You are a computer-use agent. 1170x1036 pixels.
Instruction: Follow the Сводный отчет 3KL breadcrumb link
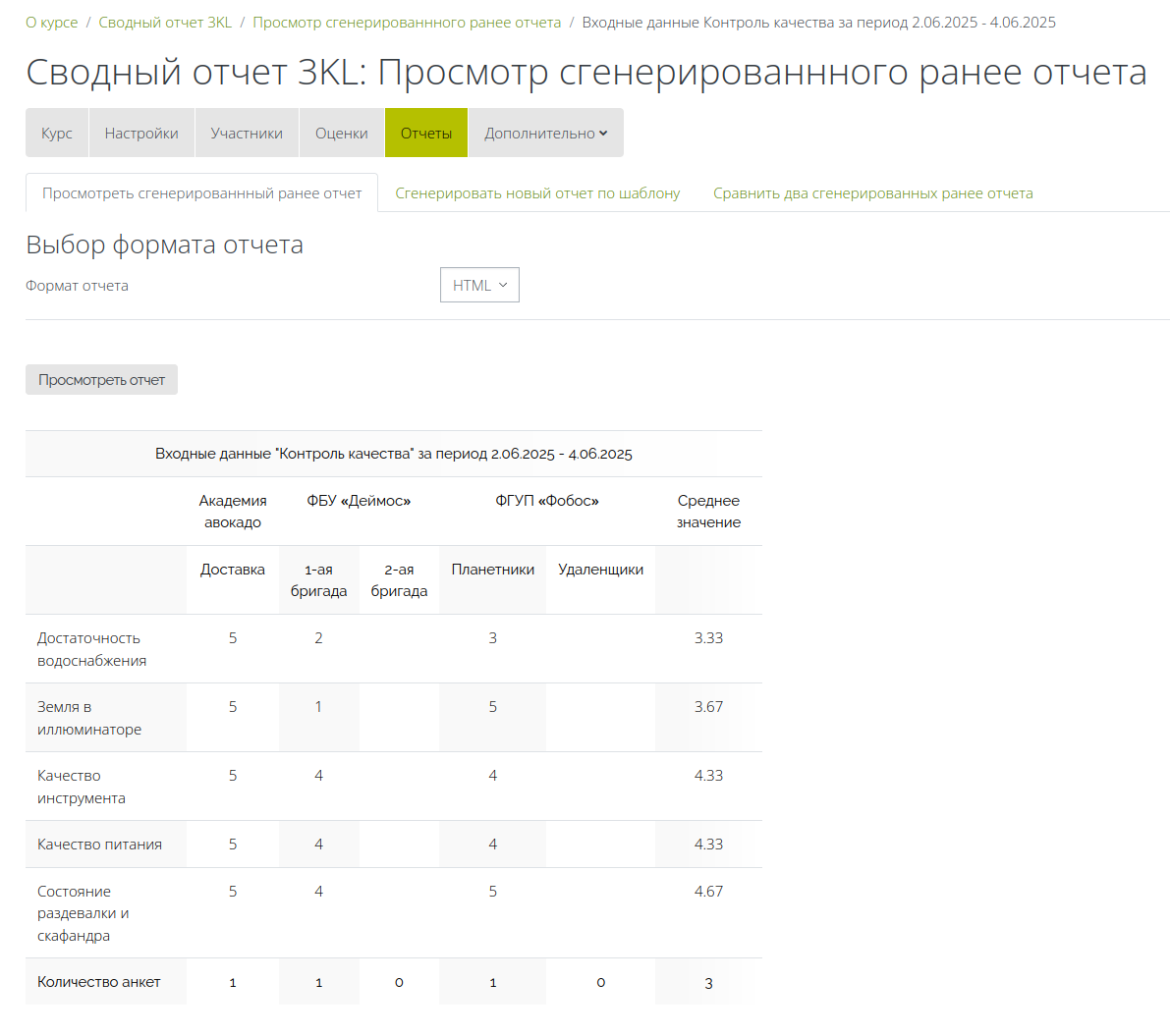click(165, 22)
